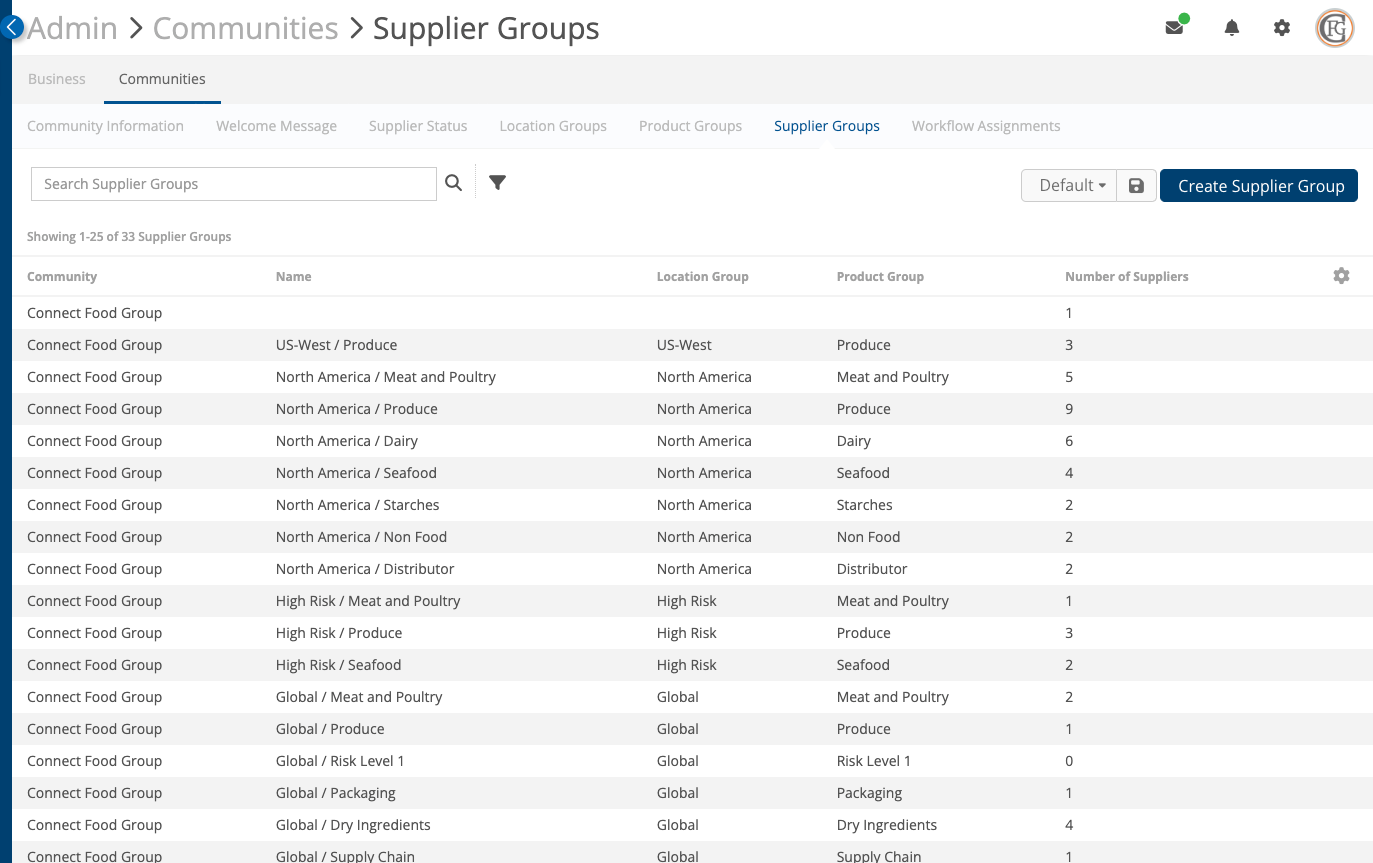Image resolution: width=1373 pixels, height=863 pixels.
Task: Click Admin in the breadcrumb
Action: [x=72, y=28]
